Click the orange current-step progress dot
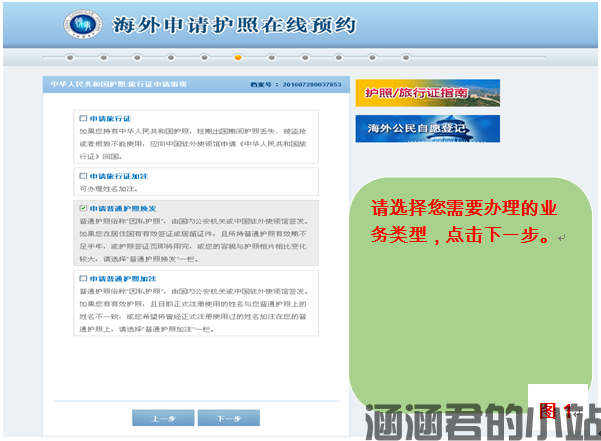Screen dimensions: 601x441 tap(238, 57)
